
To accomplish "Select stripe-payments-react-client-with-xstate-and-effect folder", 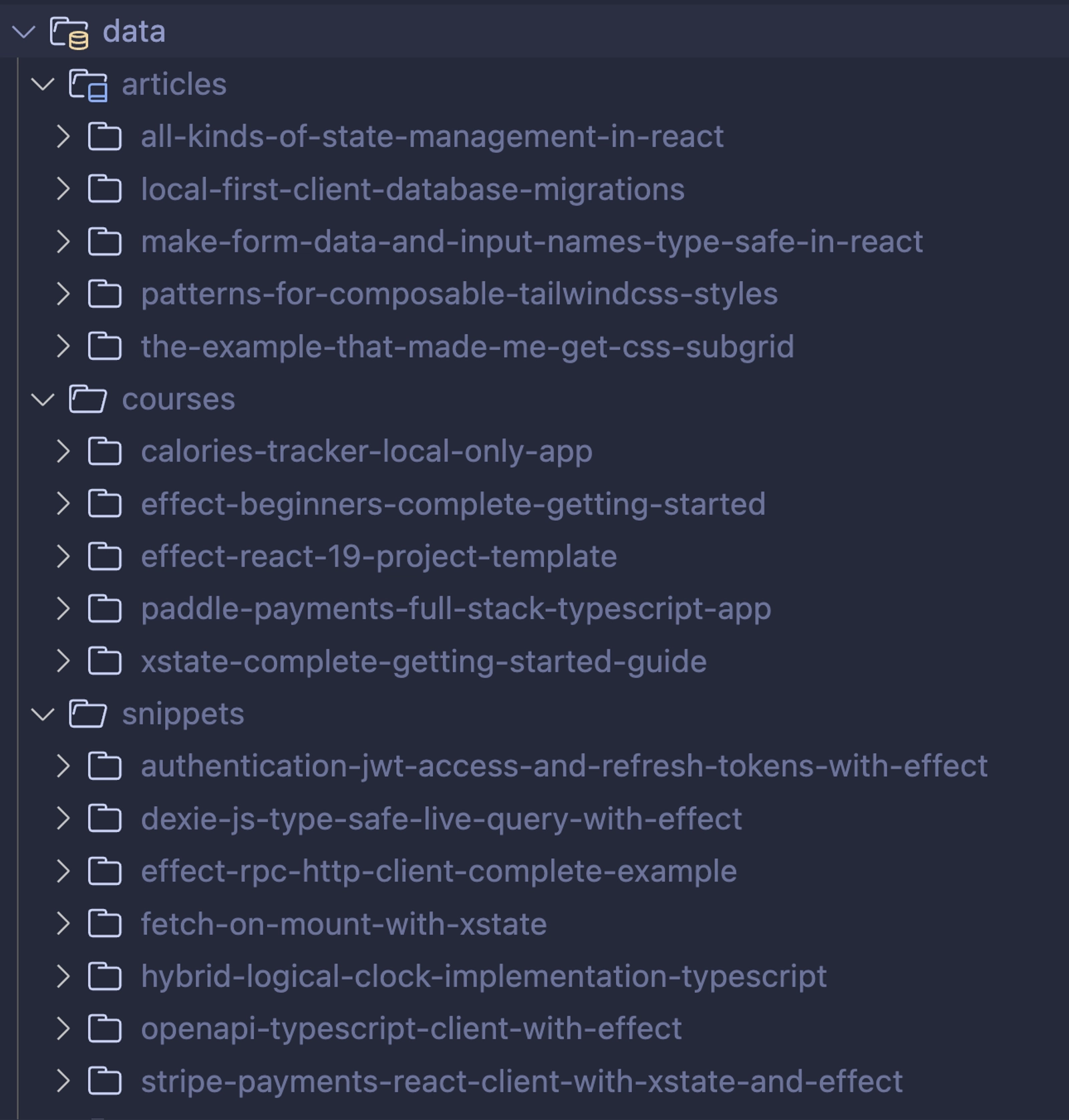I will 521,1081.
